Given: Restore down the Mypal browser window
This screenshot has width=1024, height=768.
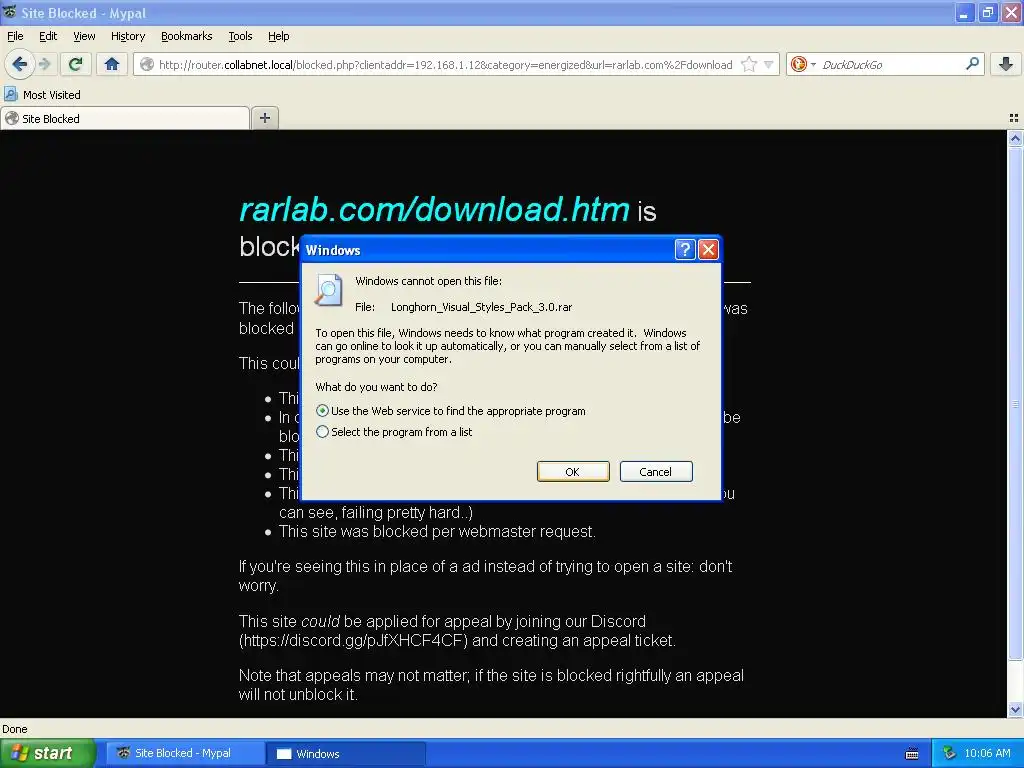Looking at the screenshot, I should point(987,12).
